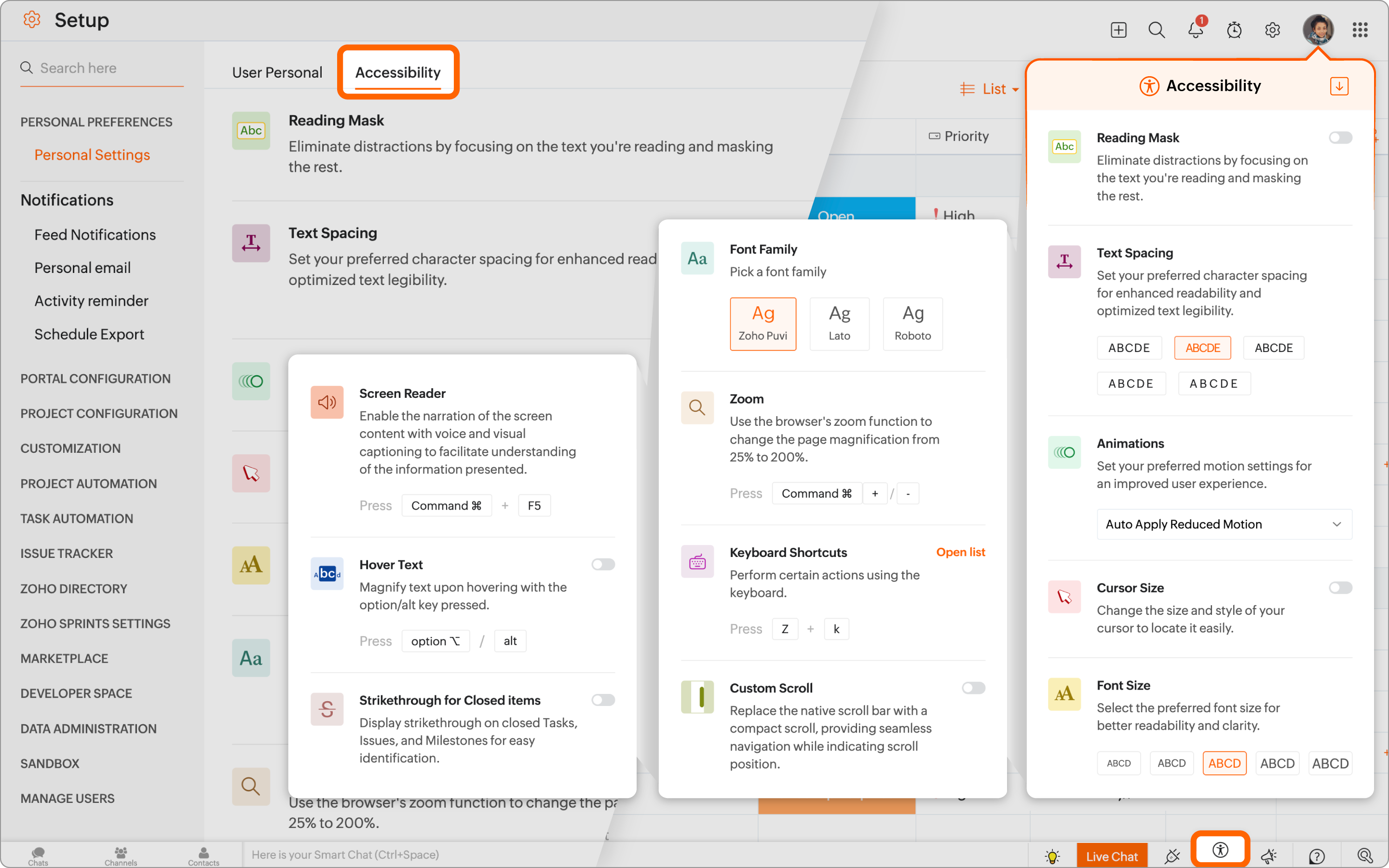This screenshot has width=1389, height=868.
Task: Click the Live Chat button
Action: pos(1111,856)
